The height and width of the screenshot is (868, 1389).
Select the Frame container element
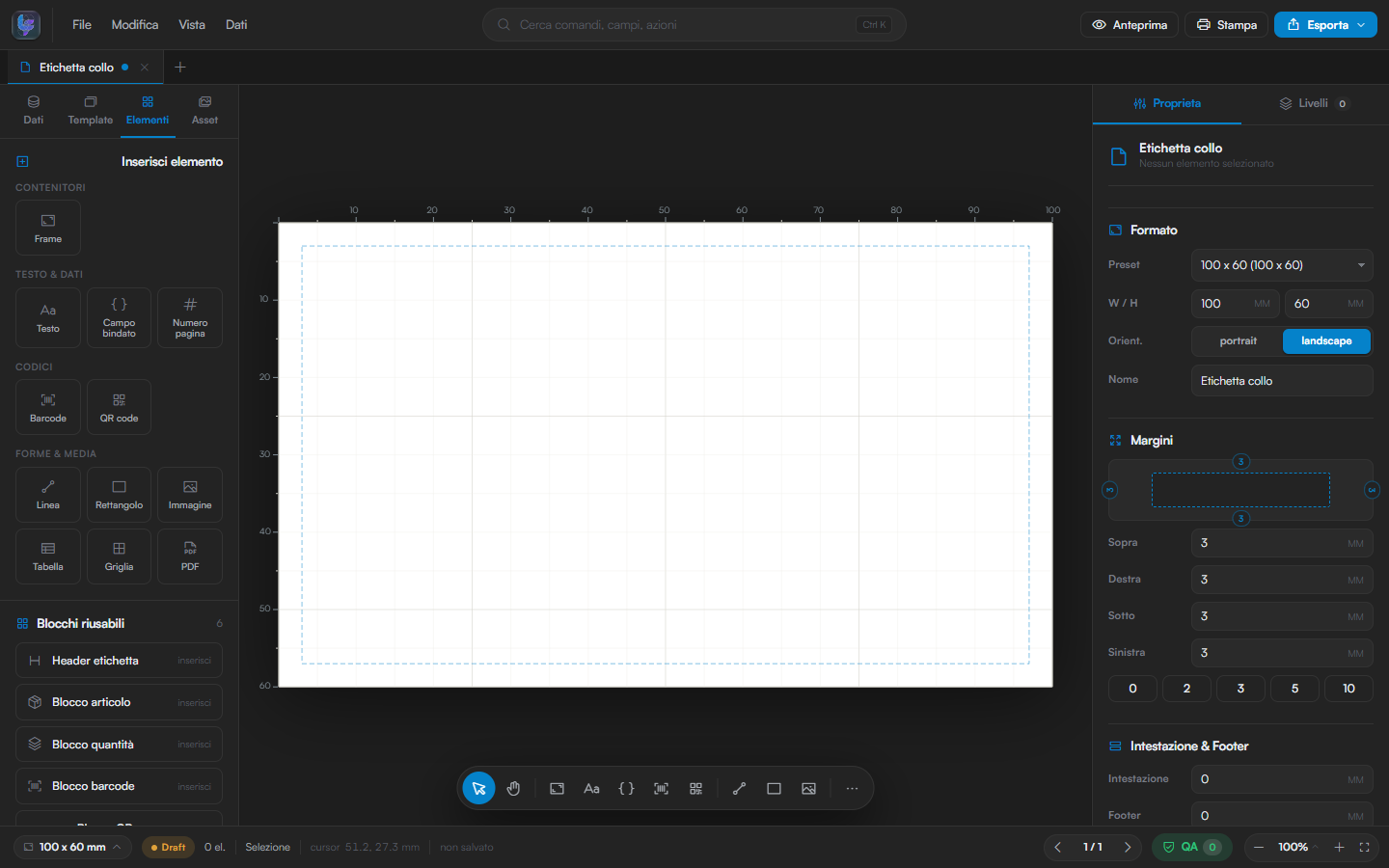click(x=48, y=228)
